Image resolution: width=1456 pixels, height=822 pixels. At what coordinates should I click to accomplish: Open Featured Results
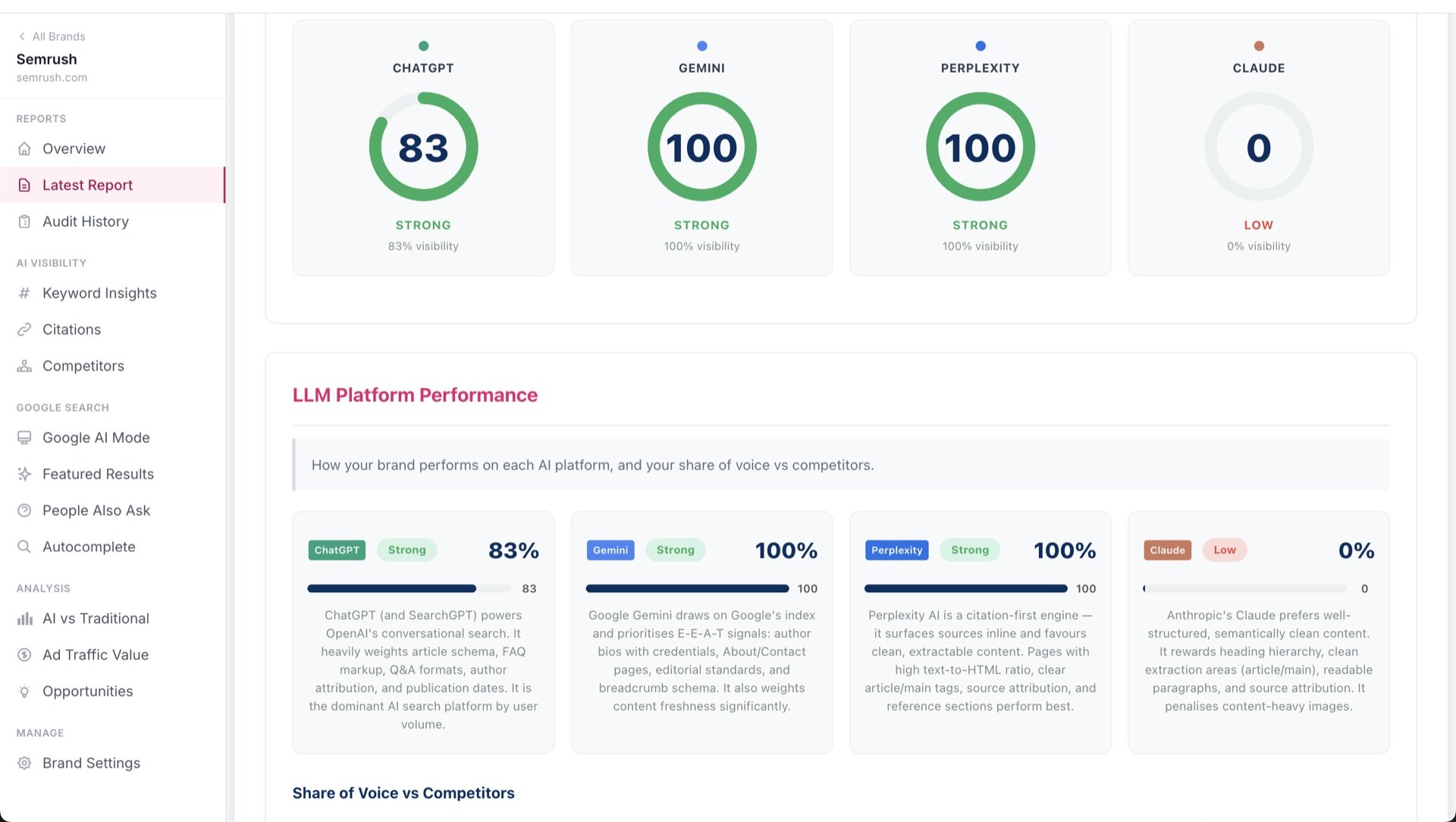112,474
